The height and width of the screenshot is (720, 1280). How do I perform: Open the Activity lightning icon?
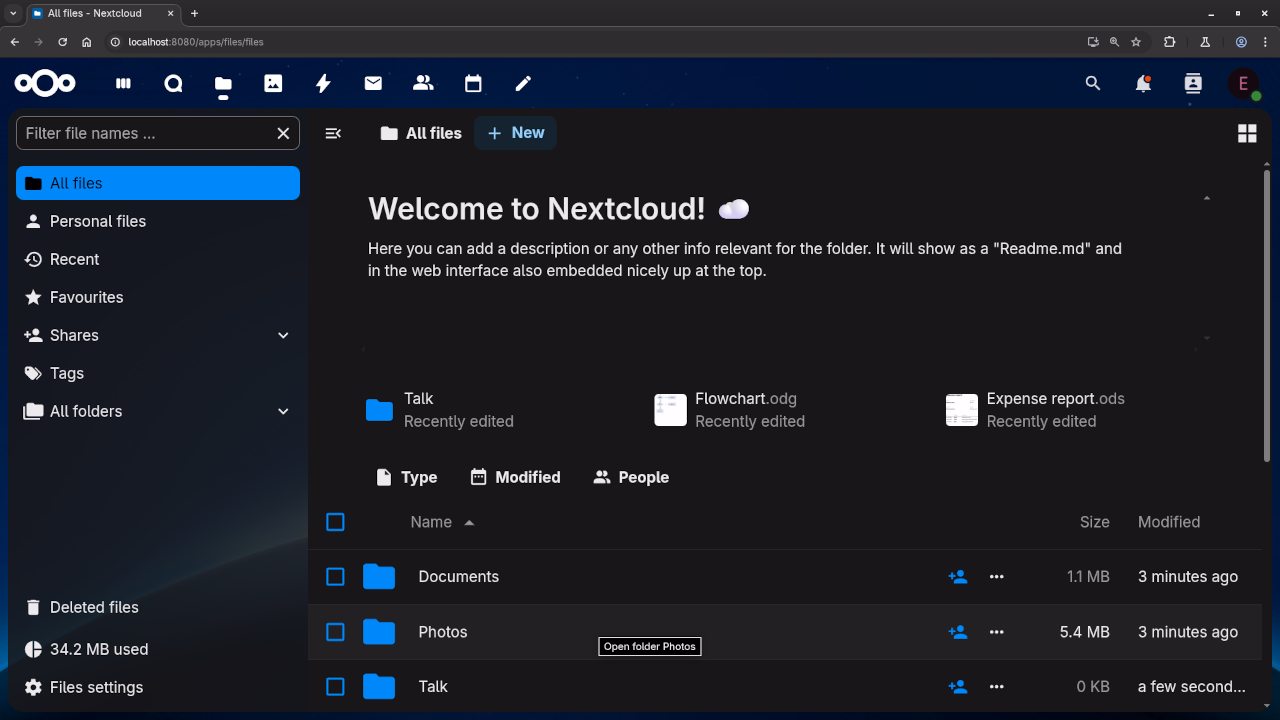coord(323,84)
